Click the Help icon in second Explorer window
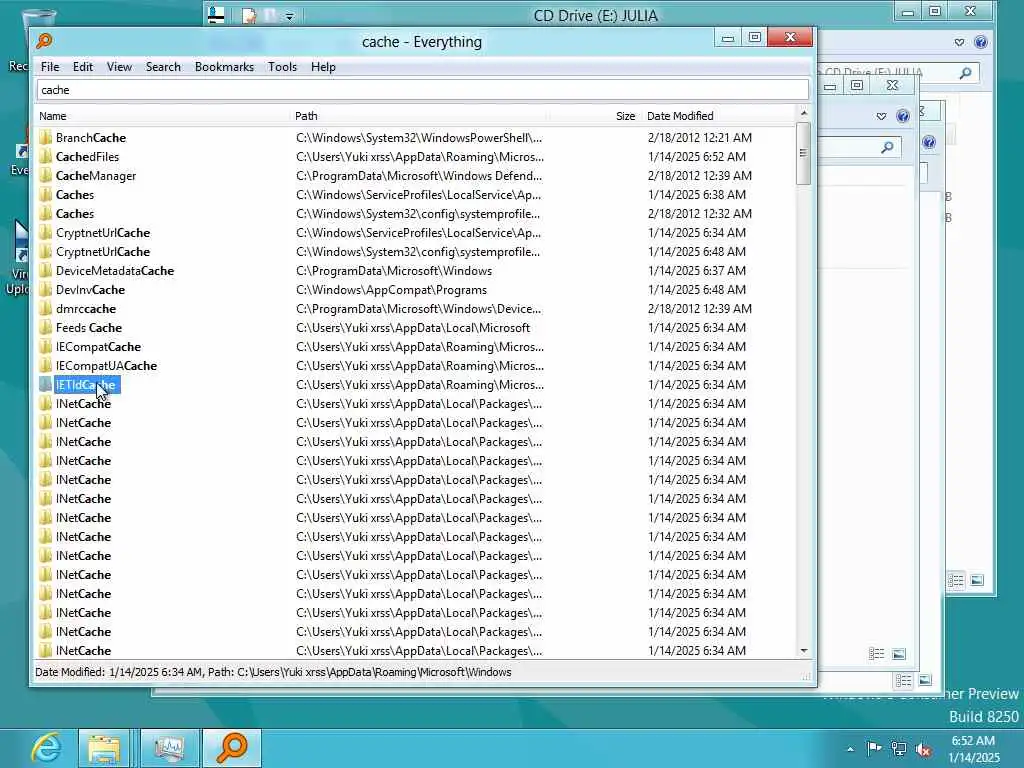The height and width of the screenshot is (768, 1024). (903, 116)
